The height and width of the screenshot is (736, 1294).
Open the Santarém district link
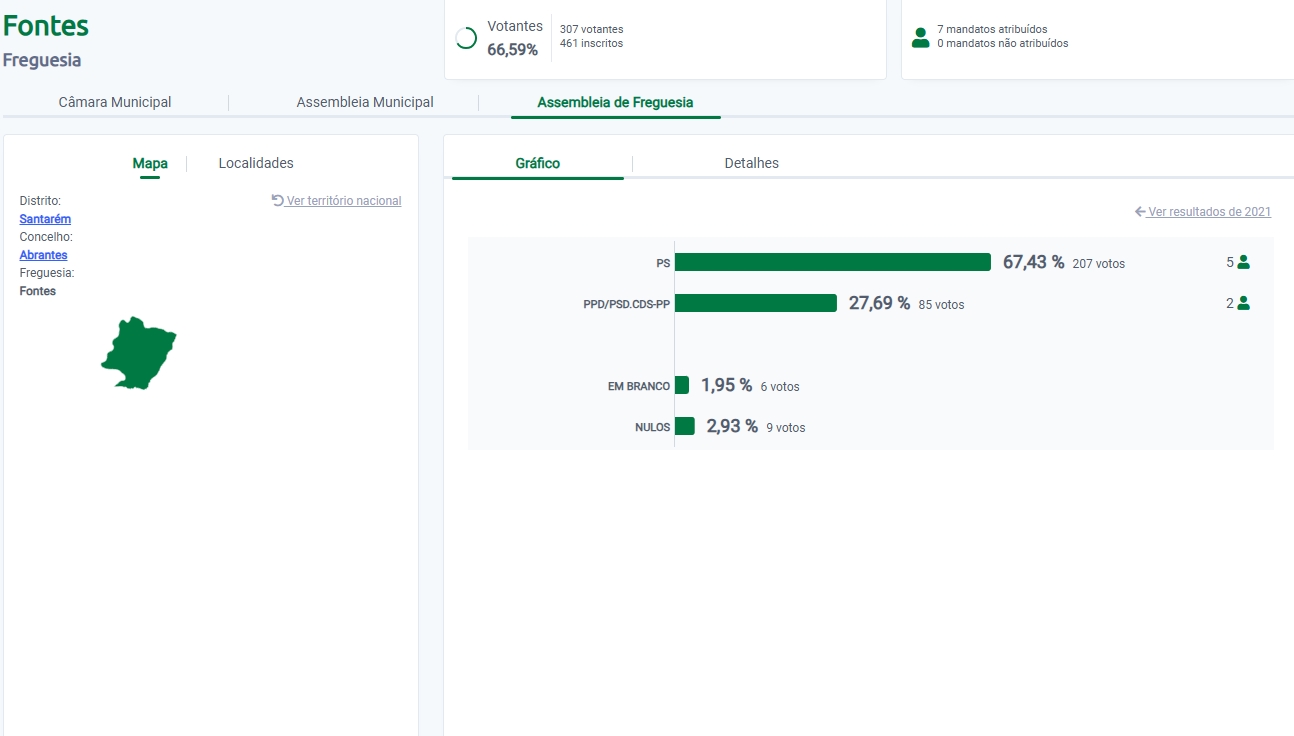tap(45, 219)
